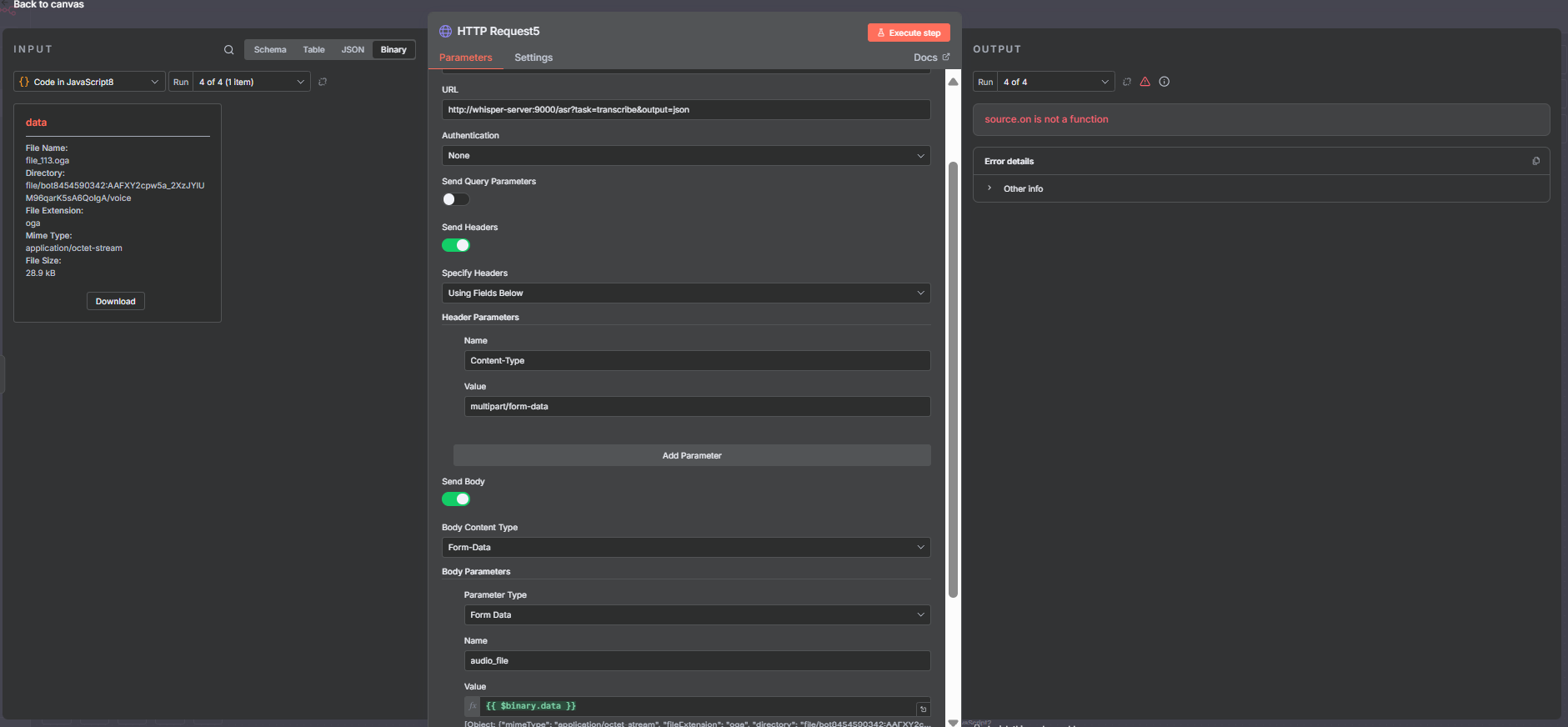Enable Send Query Parameters toggle
This screenshot has height=727, width=1568.
456,199
